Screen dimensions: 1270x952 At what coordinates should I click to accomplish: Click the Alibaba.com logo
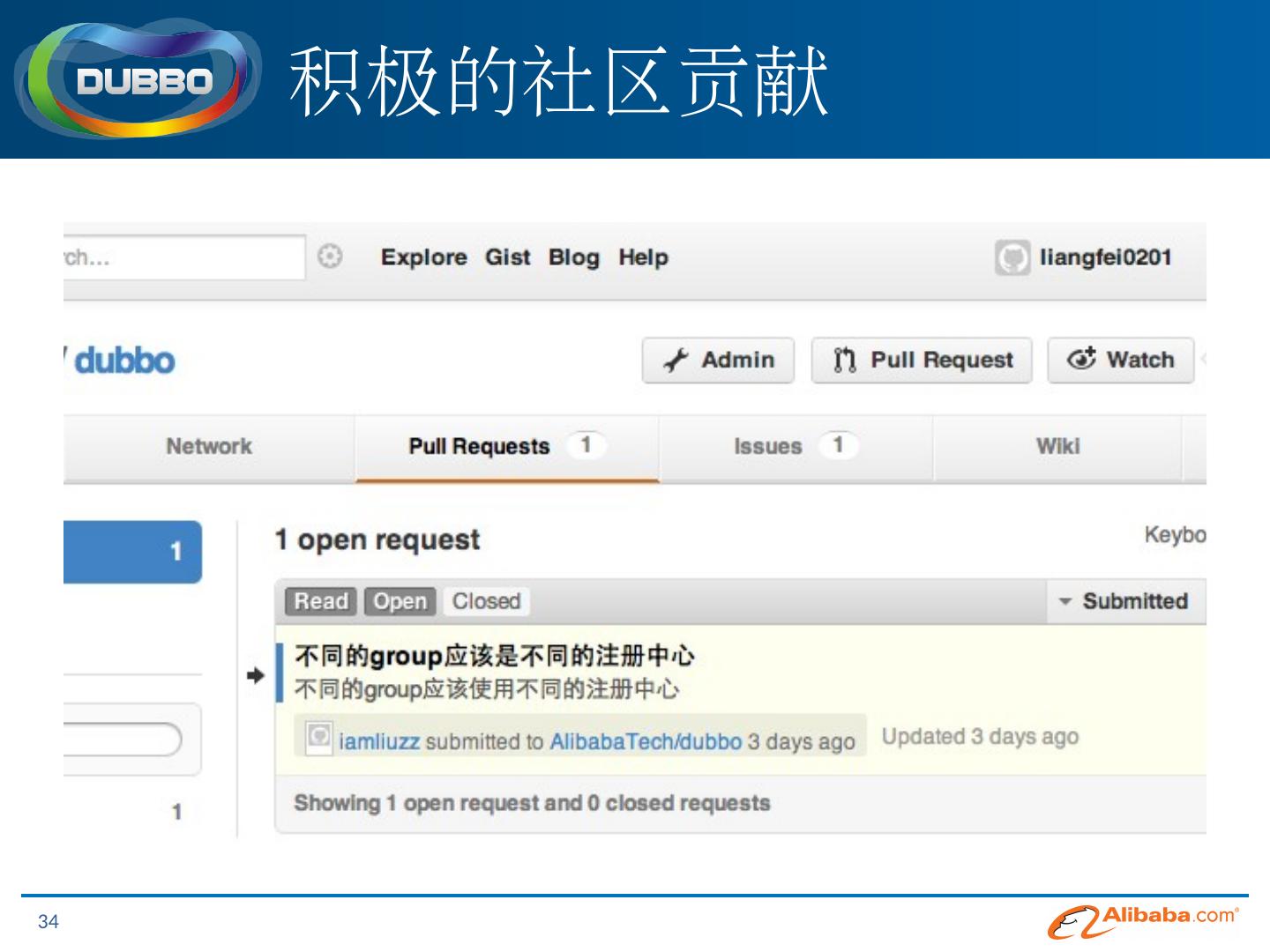point(1143,921)
